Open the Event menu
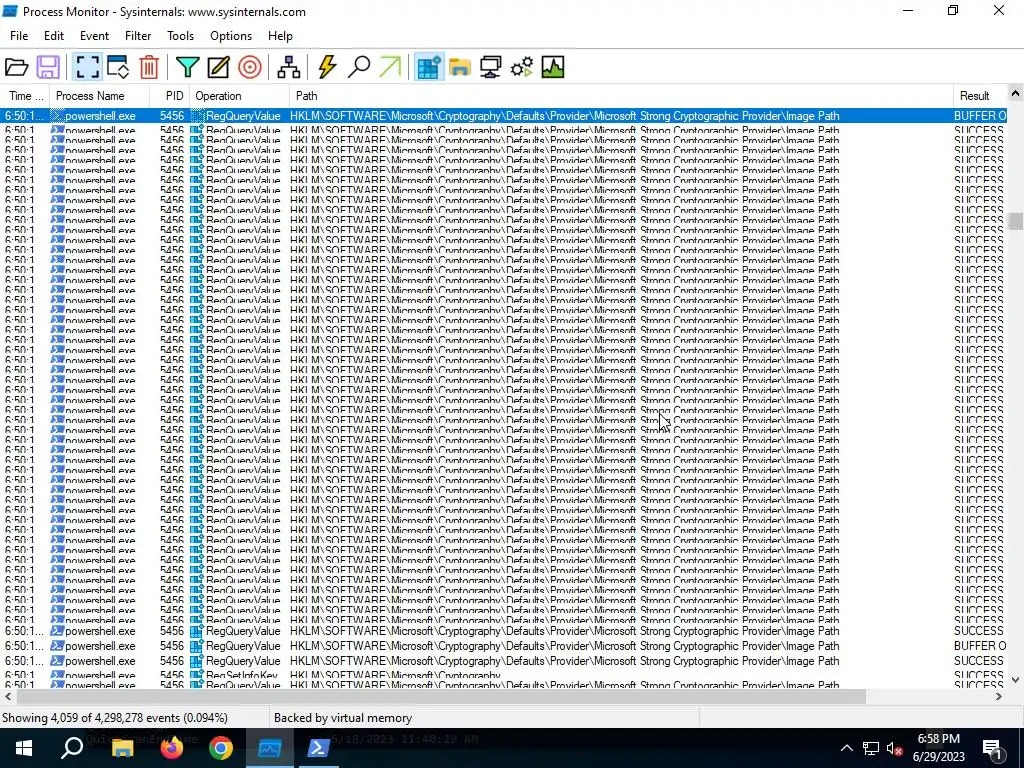The height and width of the screenshot is (768, 1024). (x=94, y=36)
